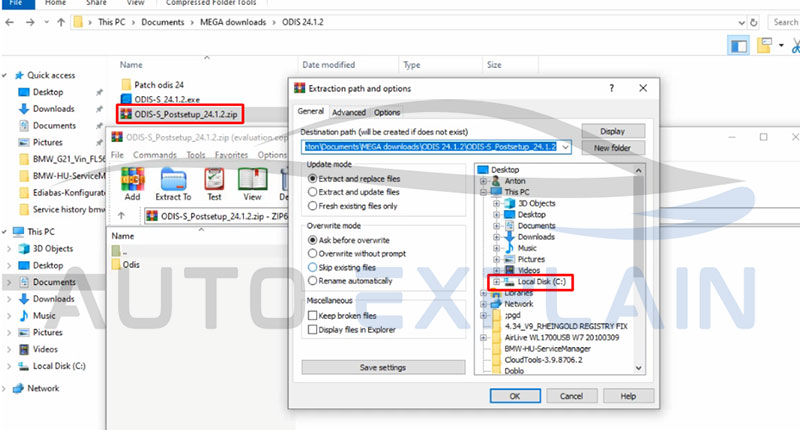Click the Explorer Search box

click(785, 22)
